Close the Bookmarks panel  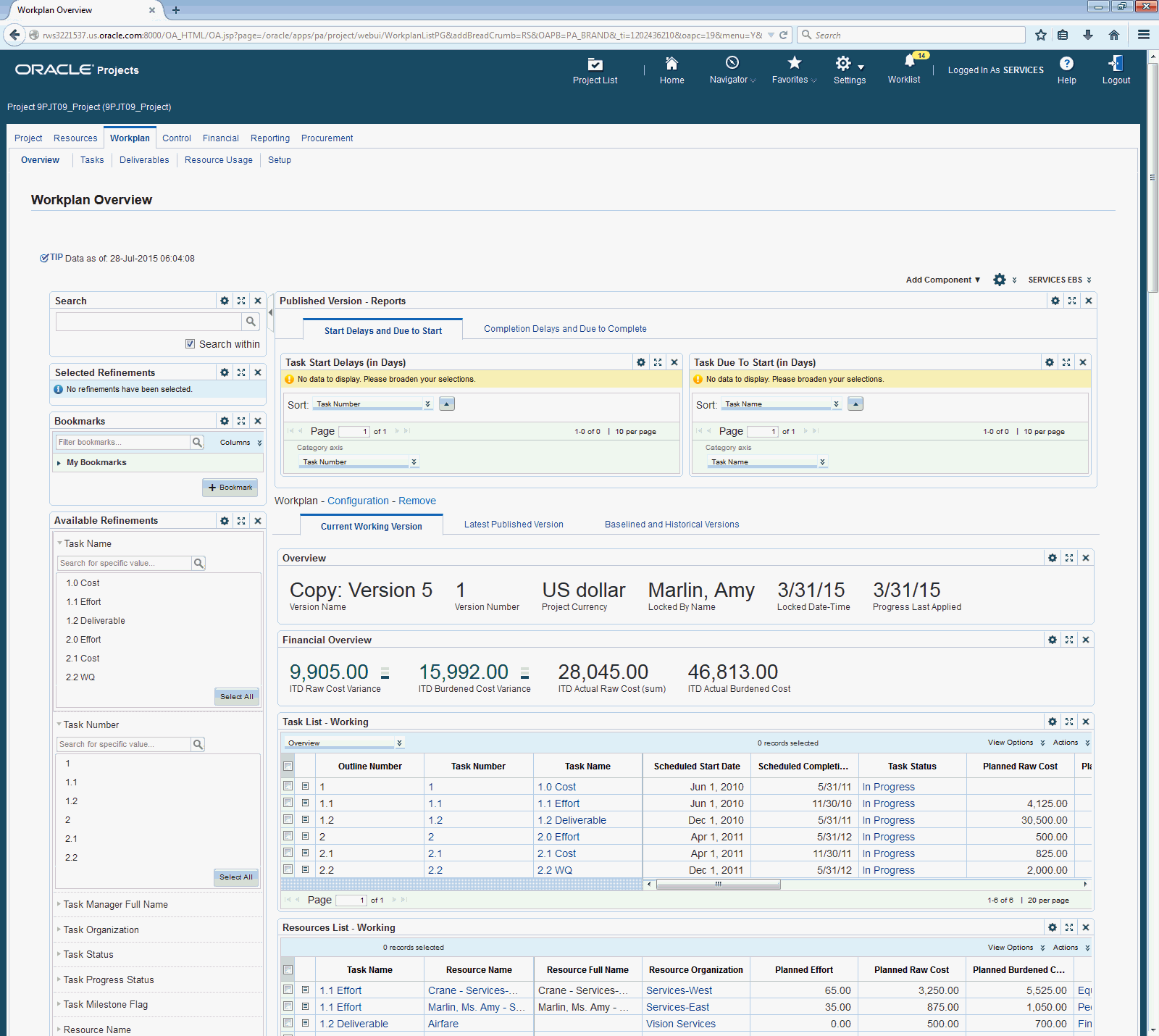tap(258, 421)
